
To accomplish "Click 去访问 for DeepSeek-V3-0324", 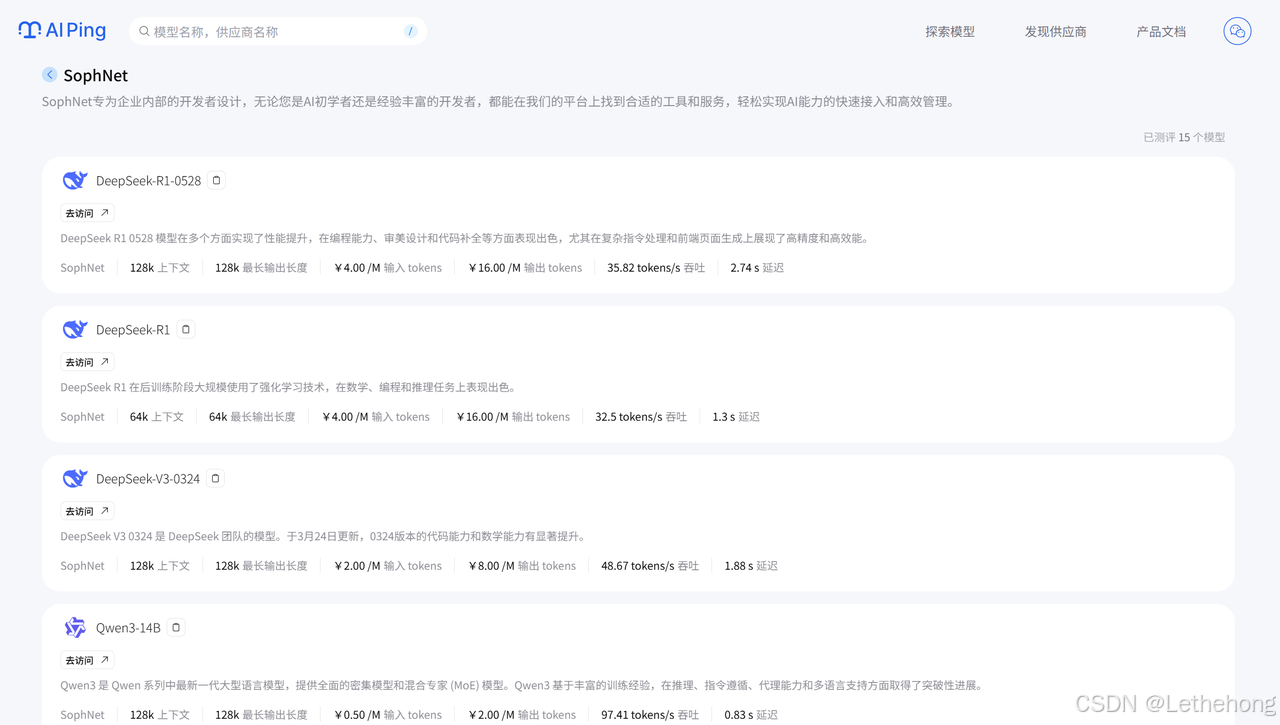I will [x=88, y=511].
